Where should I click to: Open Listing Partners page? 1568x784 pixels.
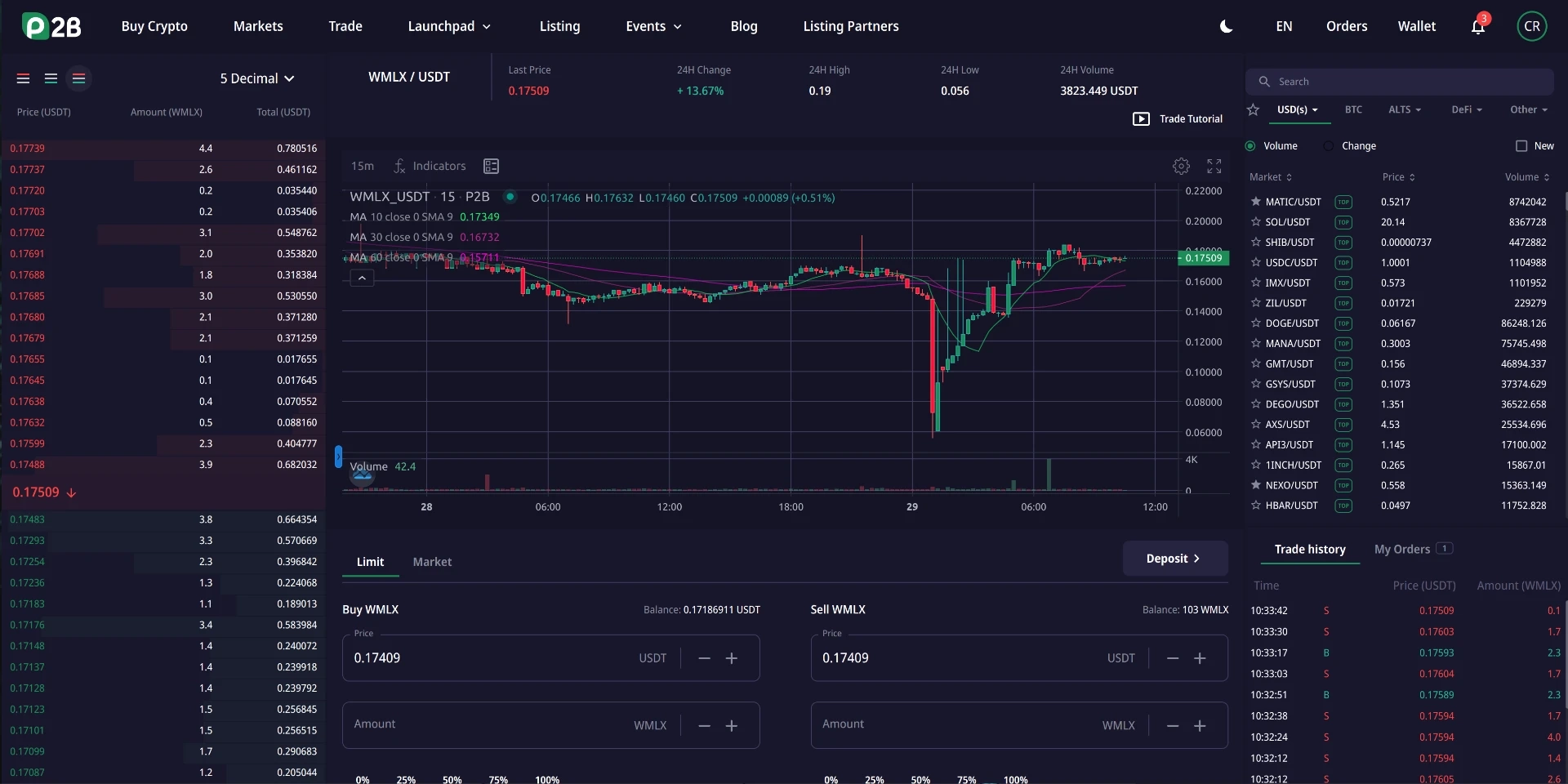pyautogui.click(x=851, y=26)
